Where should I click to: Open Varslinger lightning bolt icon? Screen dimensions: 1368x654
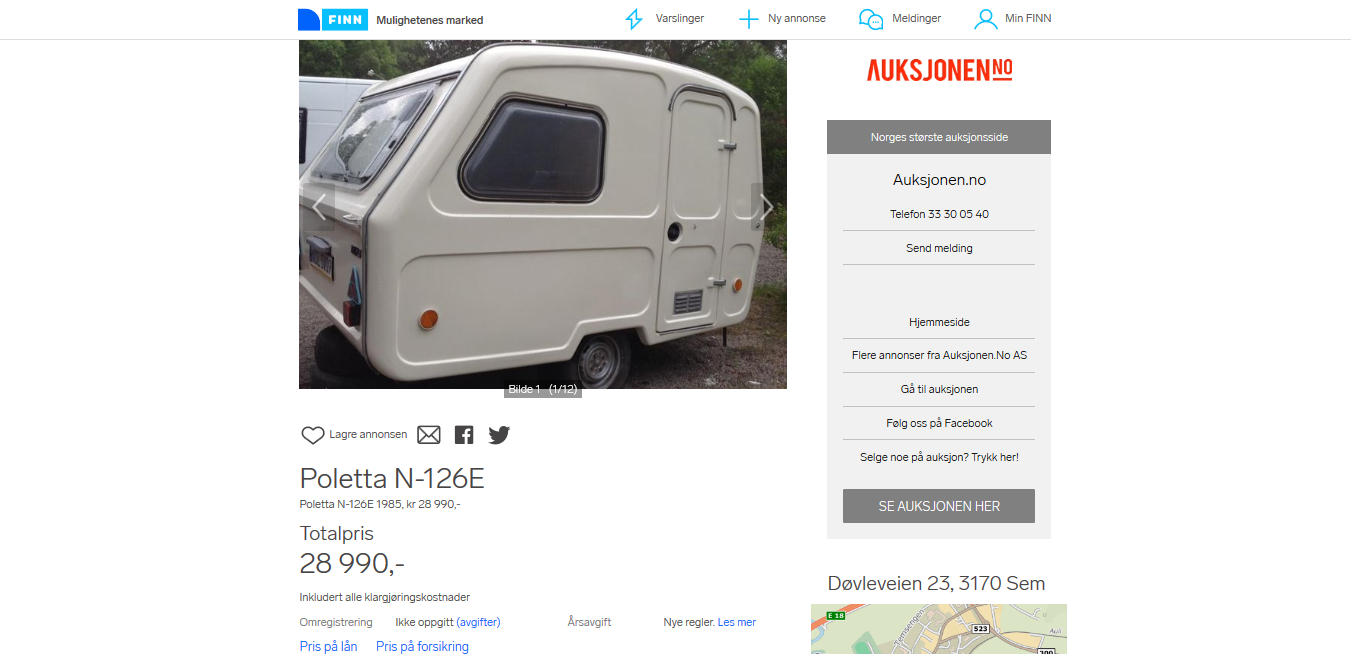click(633, 19)
